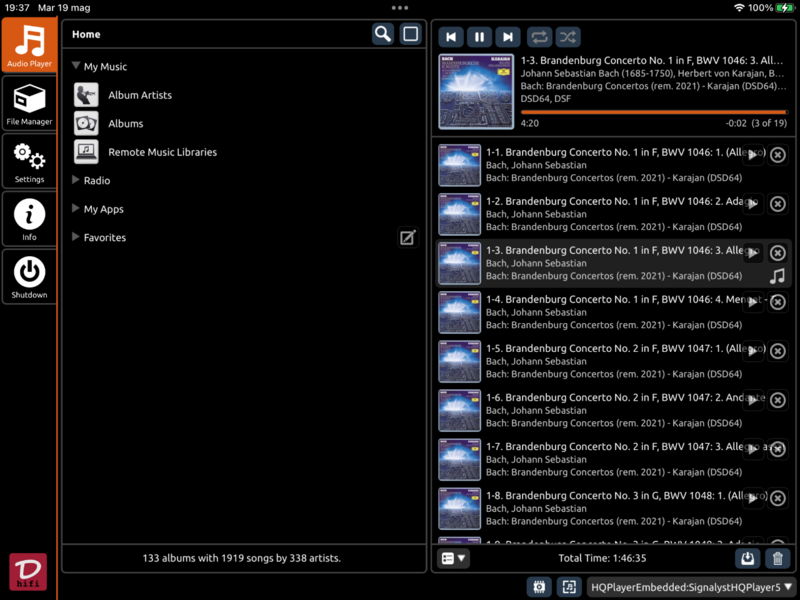Expand the My Apps section

(x=76, y=208)
